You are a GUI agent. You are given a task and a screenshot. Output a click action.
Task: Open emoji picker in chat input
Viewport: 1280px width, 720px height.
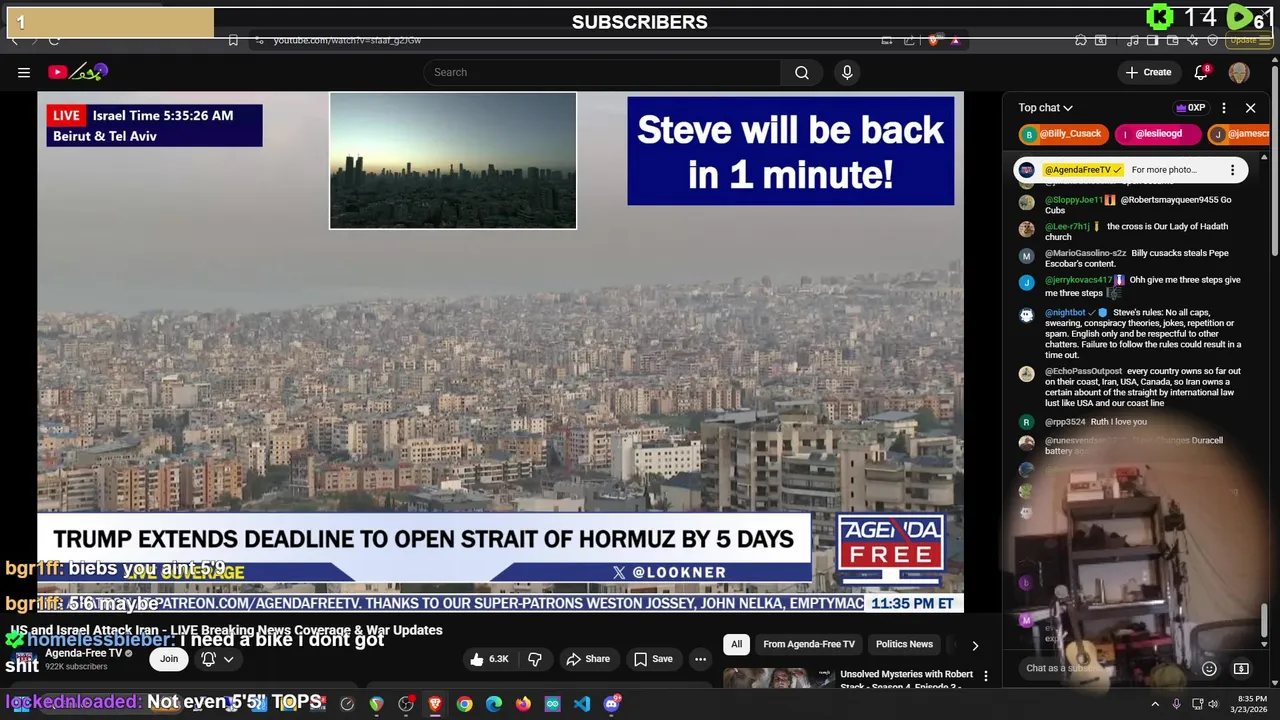tap(1209, 668)
